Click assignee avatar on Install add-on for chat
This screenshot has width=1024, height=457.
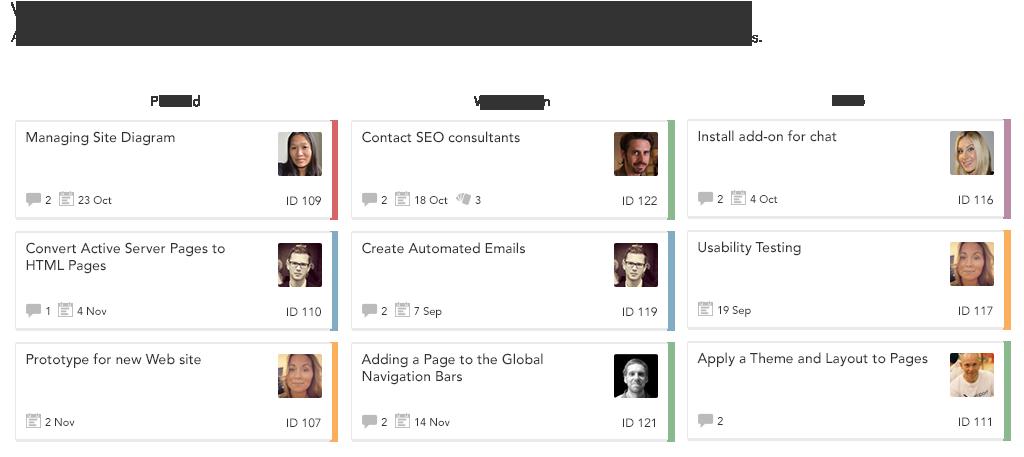(972, 153)
